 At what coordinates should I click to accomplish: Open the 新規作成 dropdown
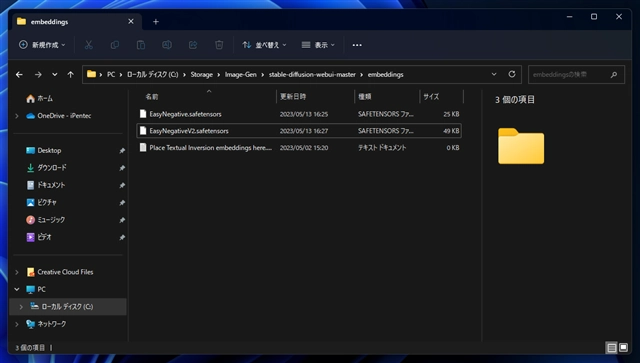(42, 45)
